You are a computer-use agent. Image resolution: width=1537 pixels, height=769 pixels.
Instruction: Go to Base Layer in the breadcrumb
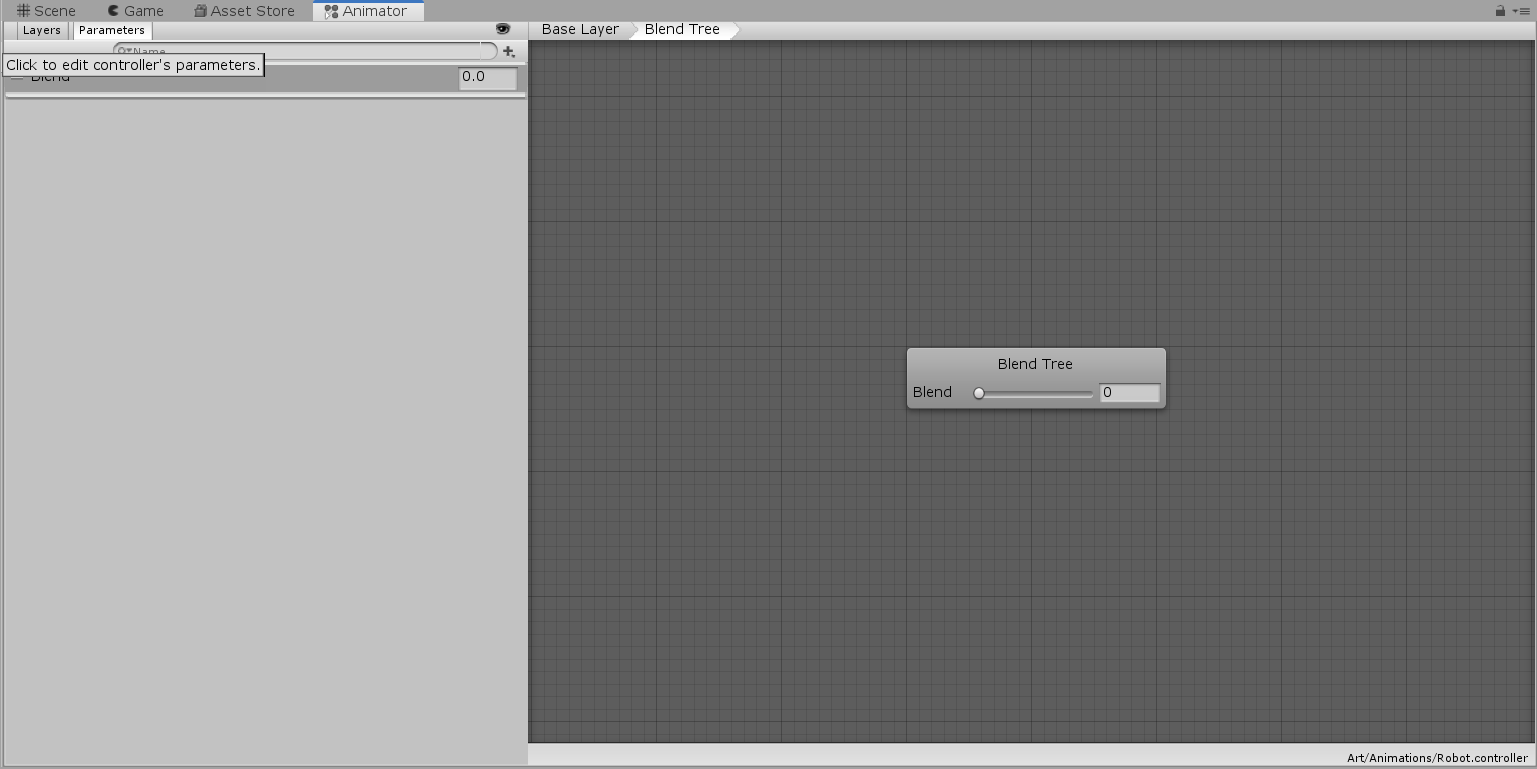(x=580, y=29)
